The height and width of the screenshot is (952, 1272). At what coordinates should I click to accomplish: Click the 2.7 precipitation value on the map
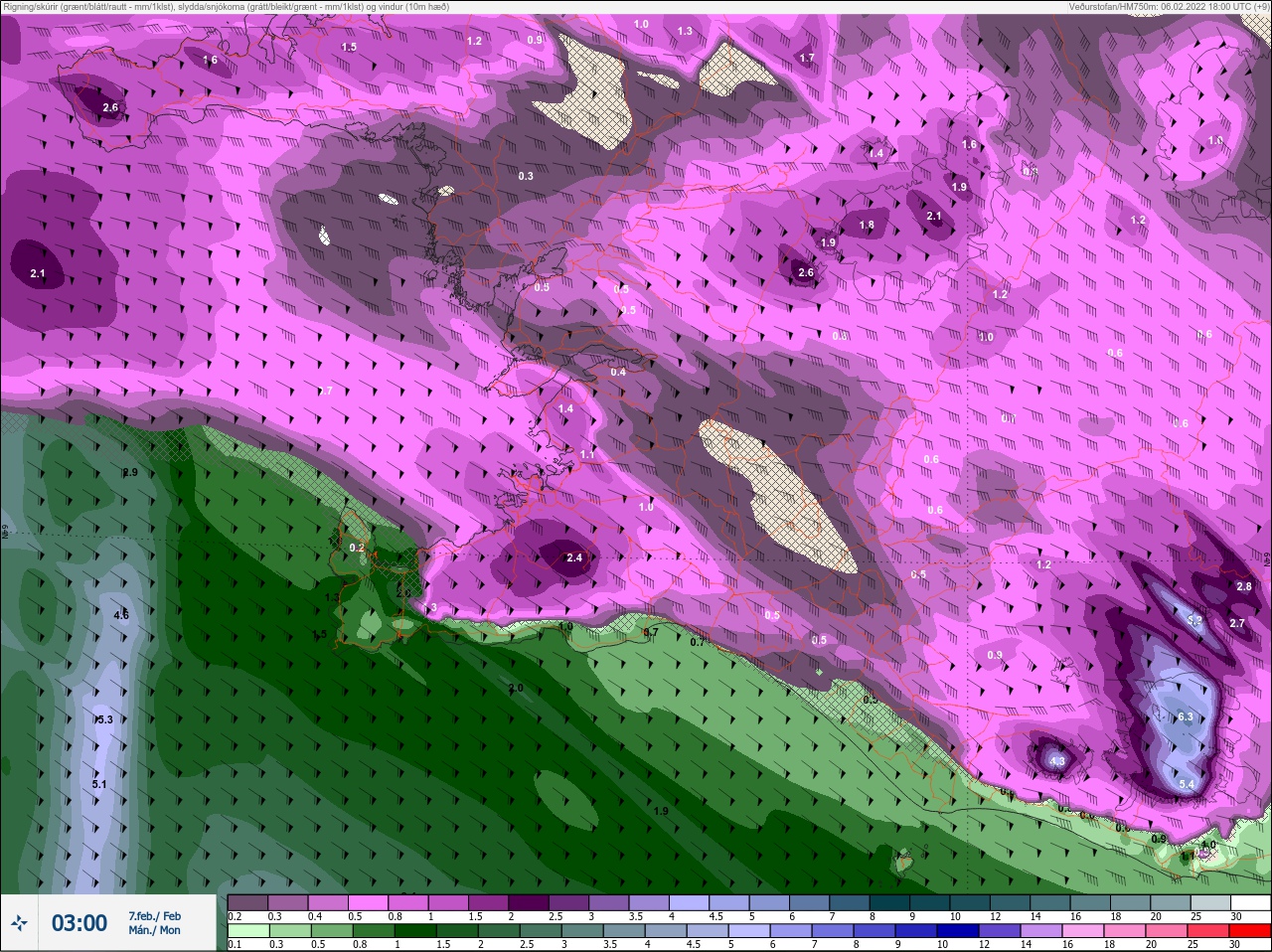coord(1237,623)
